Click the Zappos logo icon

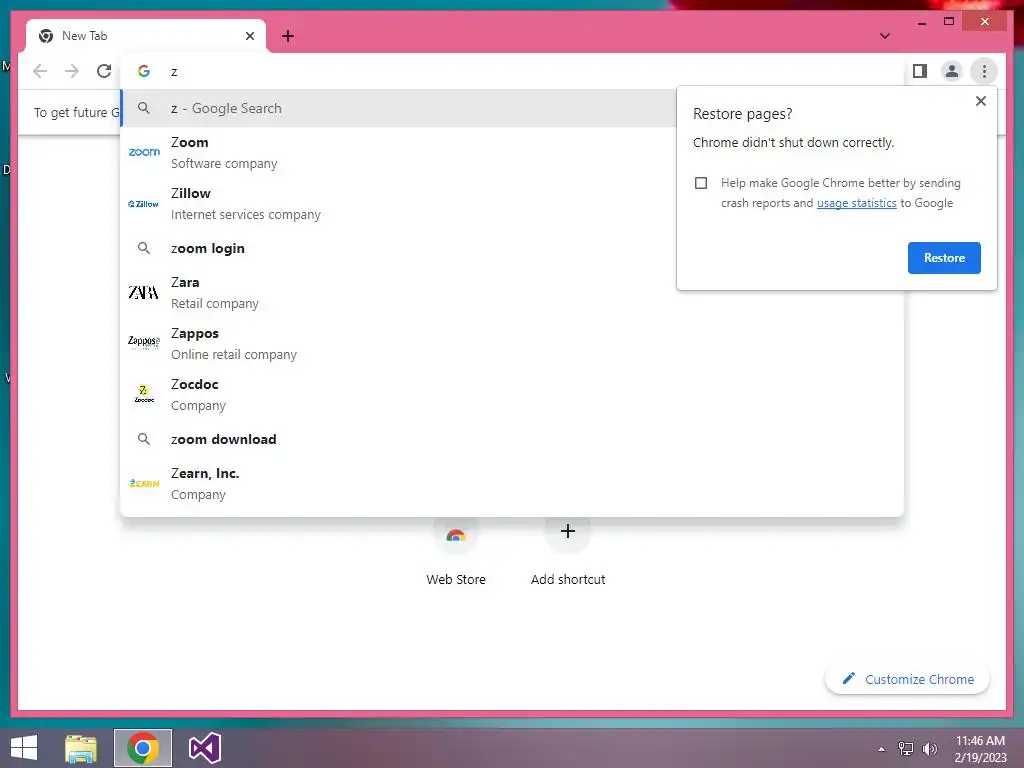point(144,342)
